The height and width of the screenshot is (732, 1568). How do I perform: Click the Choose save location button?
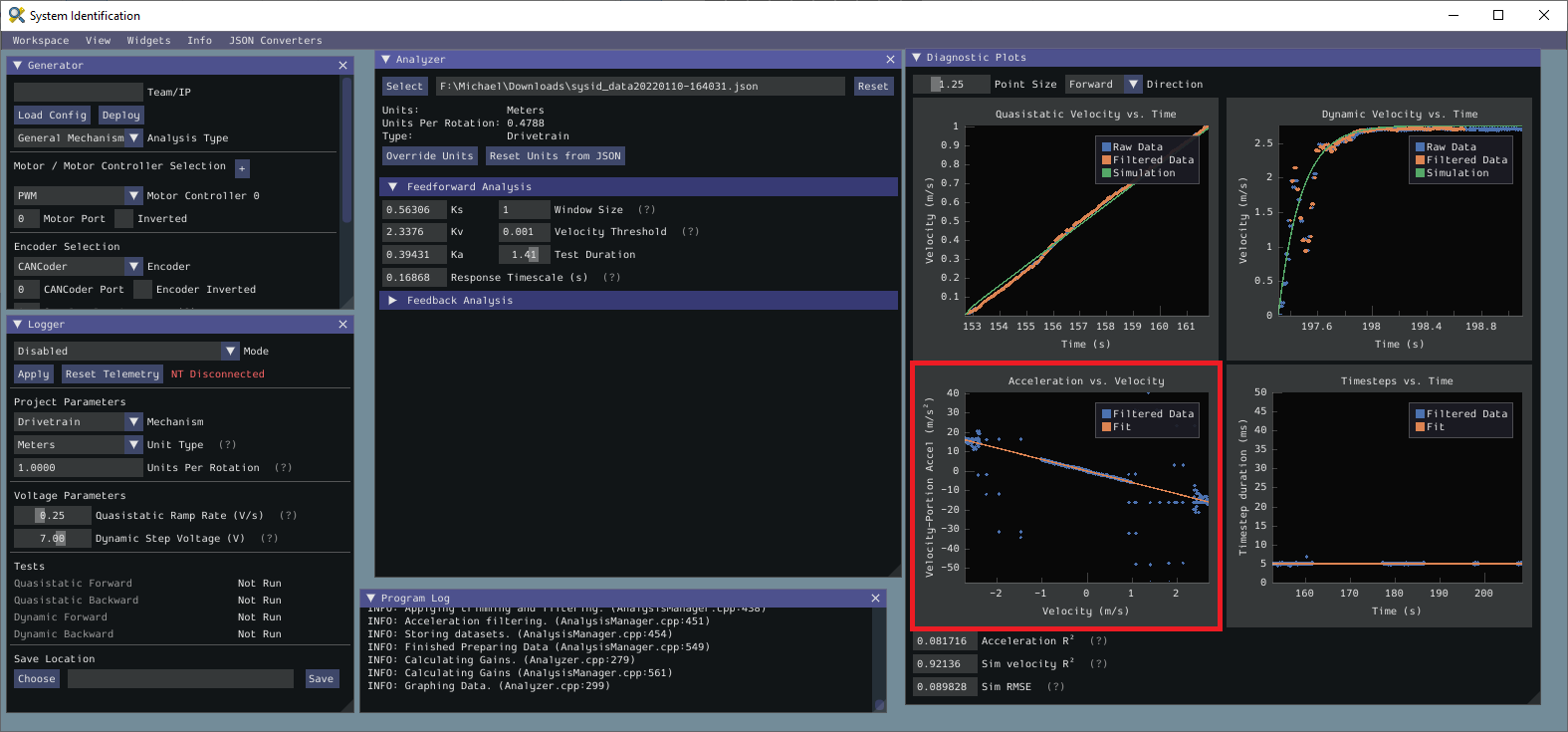(x=36, y=679)
